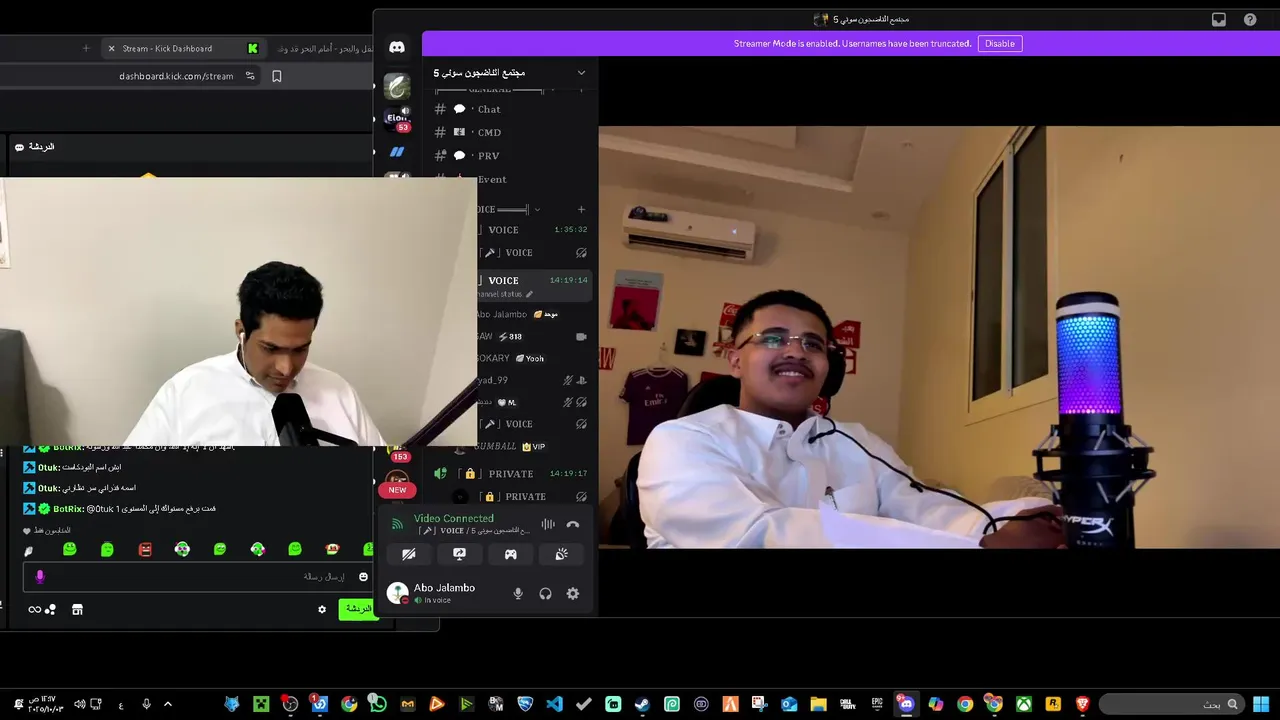The width and height of the screenshot is (1280, 720).
Task: Open Brave browser from the taskbar
Action: pos(1082,704)
